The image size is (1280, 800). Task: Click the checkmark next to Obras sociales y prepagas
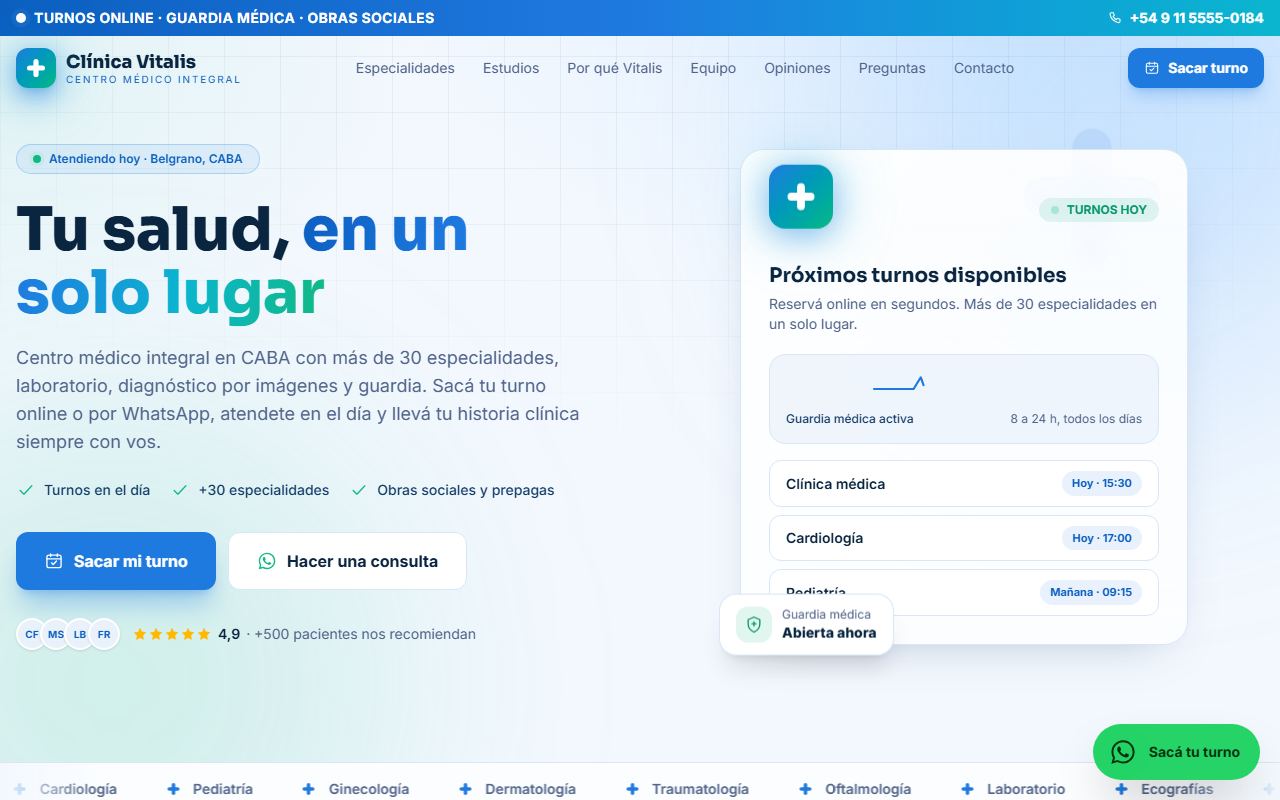359,490
